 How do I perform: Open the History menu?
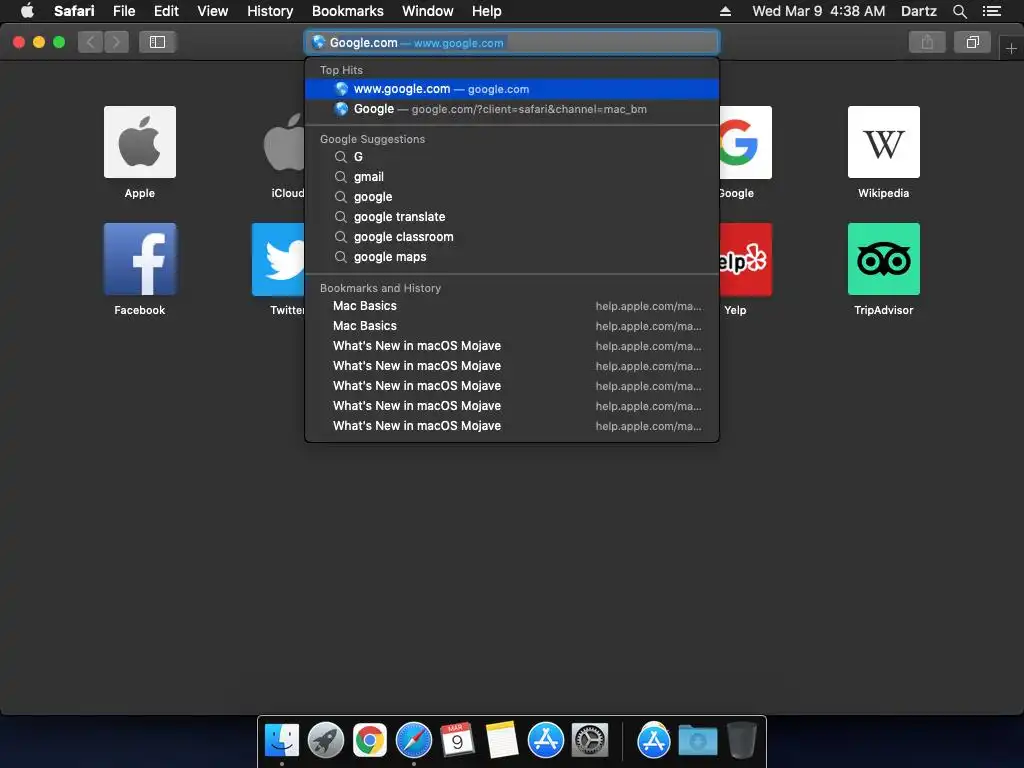click(270, 11)
